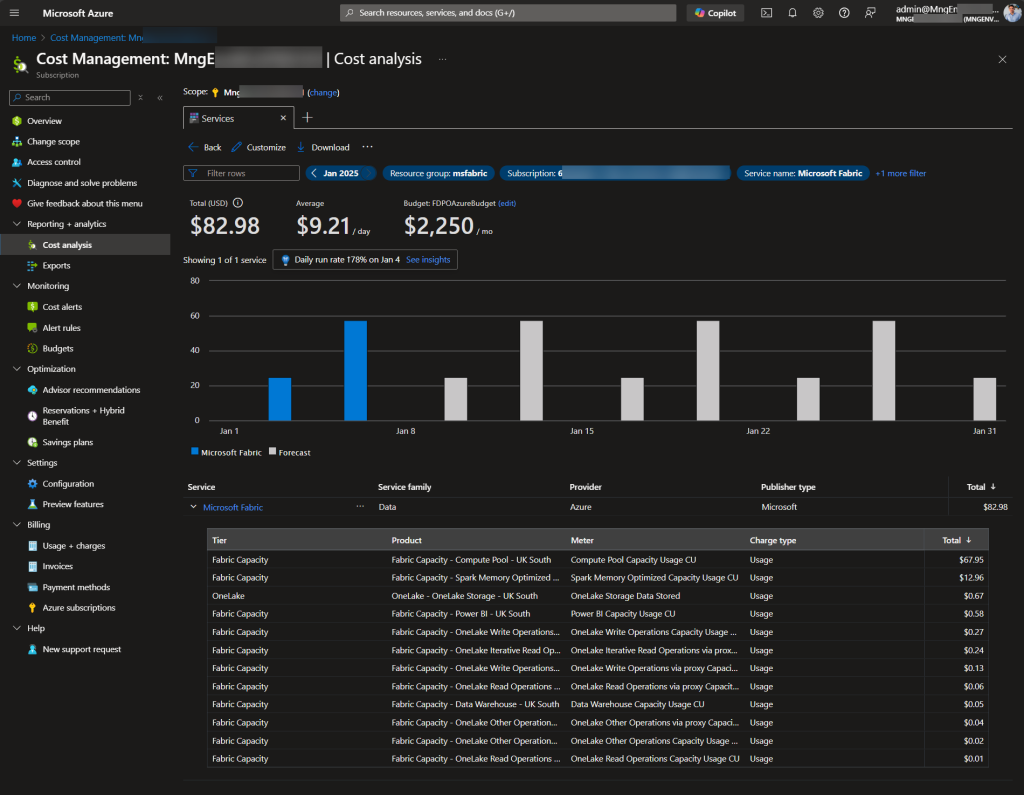Screen dimensions: 1024x795
Task: Collapse the sidebar with double-chevron icon
Action: point(160,98)
